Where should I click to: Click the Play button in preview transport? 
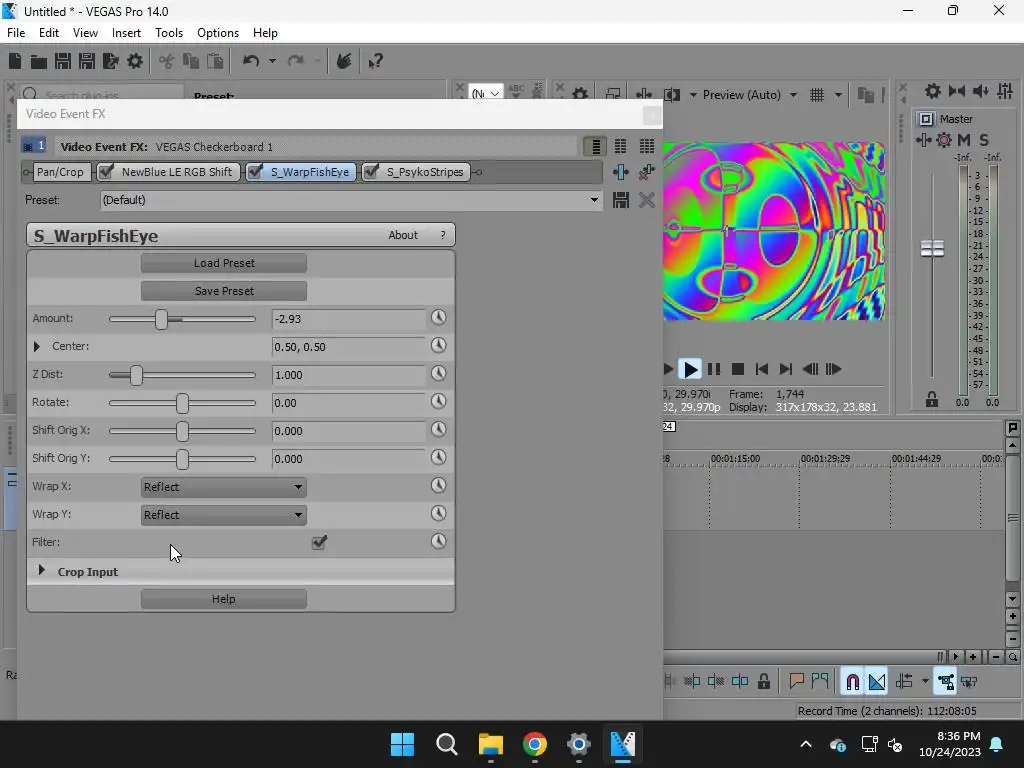[x=690, y=369]
